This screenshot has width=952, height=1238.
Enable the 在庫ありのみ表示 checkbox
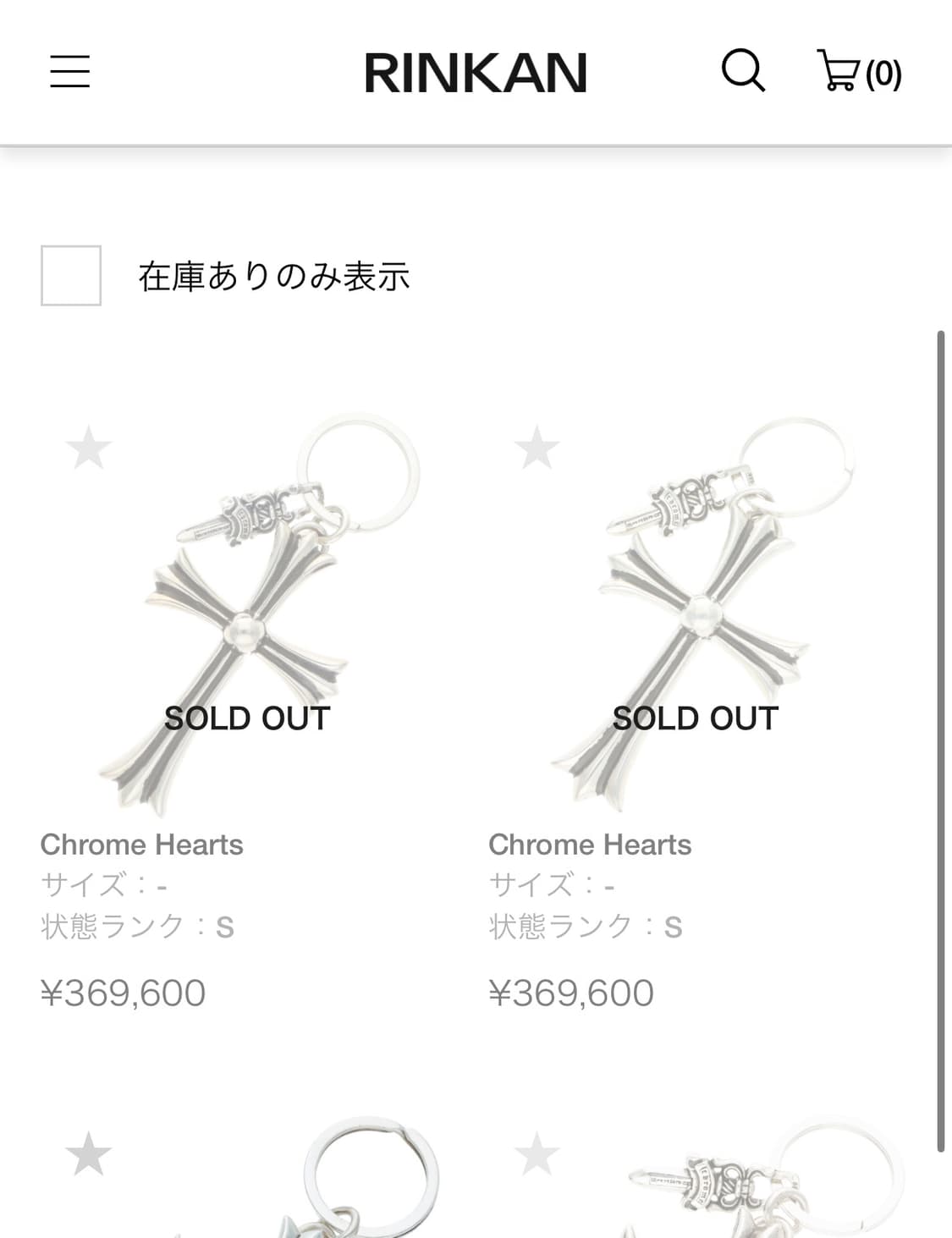71,276
